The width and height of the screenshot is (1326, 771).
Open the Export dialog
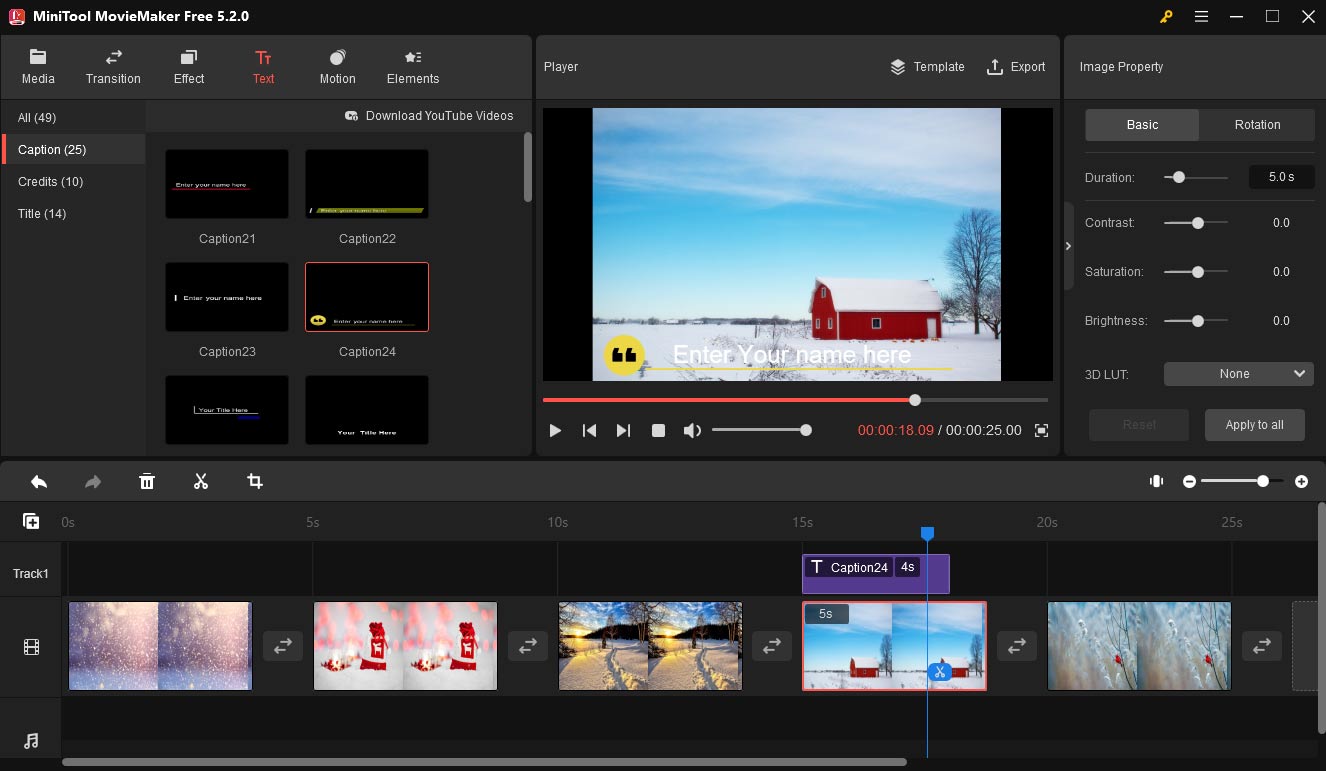coord(1016,67)
